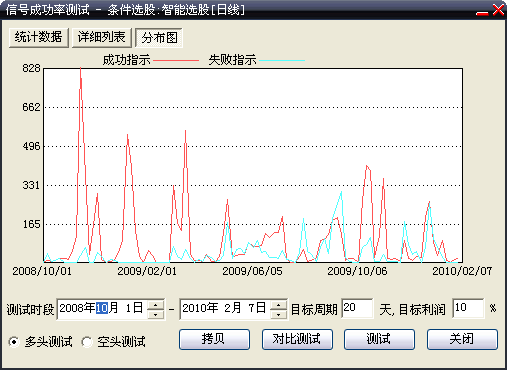Click 关闭 to close the dialog
The width and height of the screenshot is (507, 370).
pos(462,339)
